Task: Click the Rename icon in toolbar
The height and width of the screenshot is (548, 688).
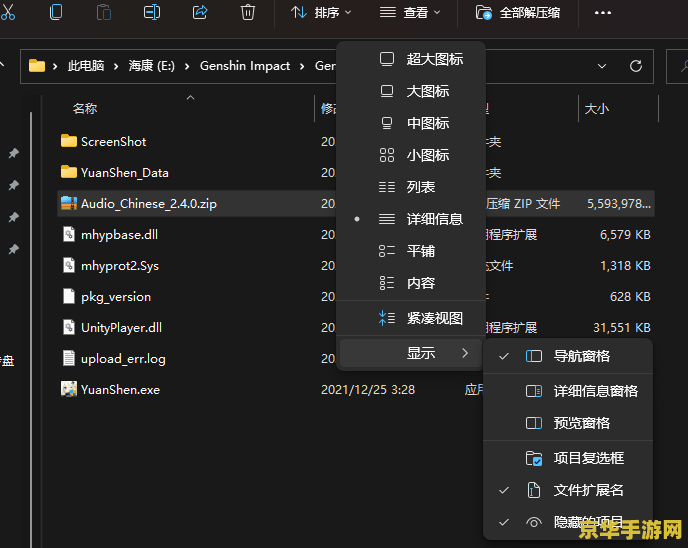Action: 152,12
